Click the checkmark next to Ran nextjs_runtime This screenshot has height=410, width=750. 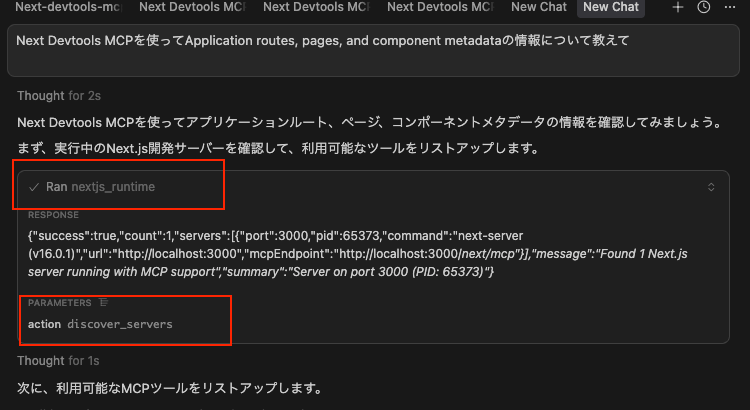click(x=33, y=187)
